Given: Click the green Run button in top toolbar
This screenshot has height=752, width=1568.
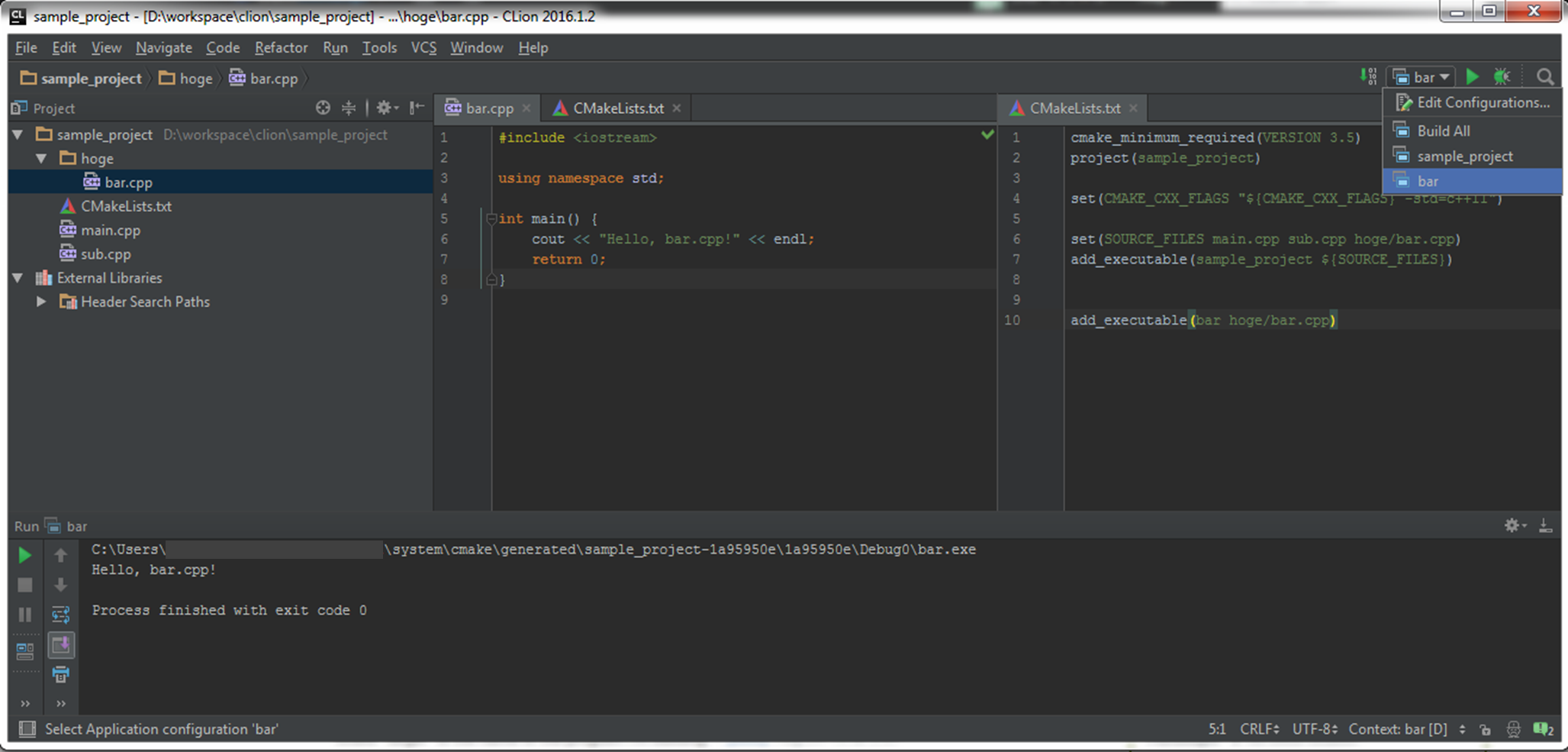Looking at the screenshot, I should [1473, 77].
